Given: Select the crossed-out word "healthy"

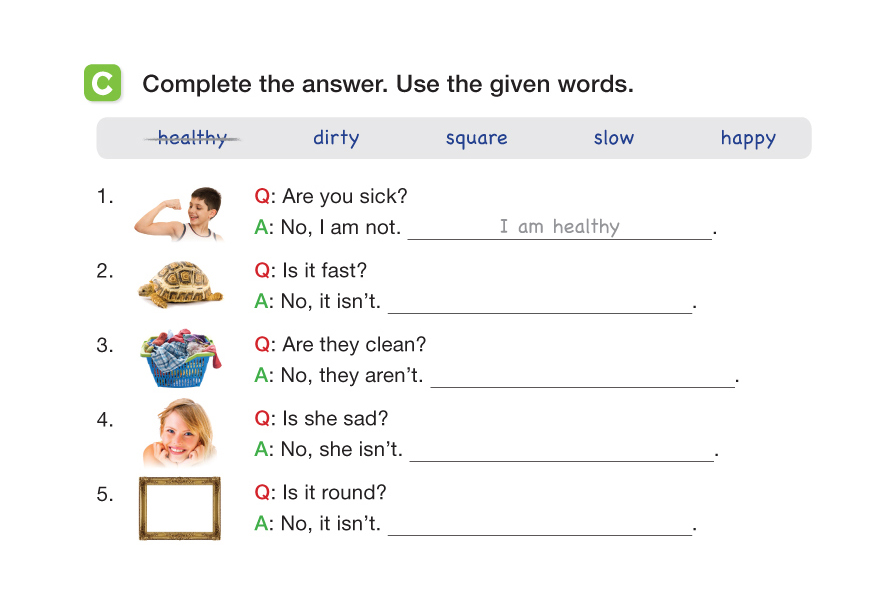Looking at the screenshot, I should (192, 138).
